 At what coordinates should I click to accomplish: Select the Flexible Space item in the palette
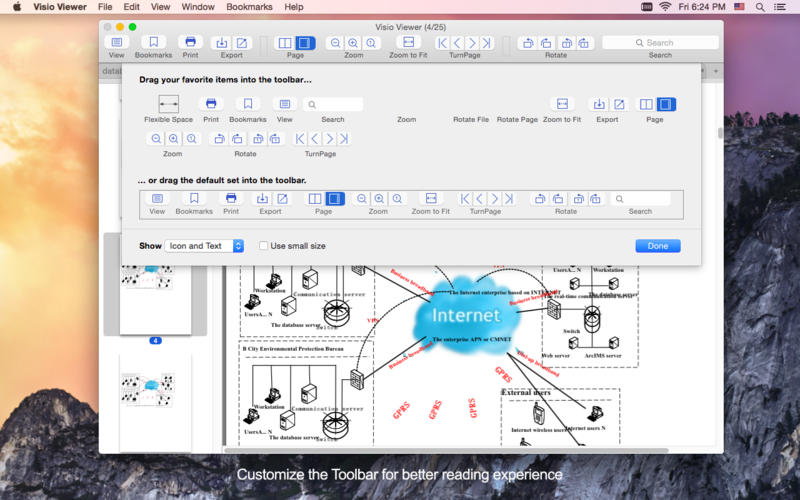click(168, 104)
